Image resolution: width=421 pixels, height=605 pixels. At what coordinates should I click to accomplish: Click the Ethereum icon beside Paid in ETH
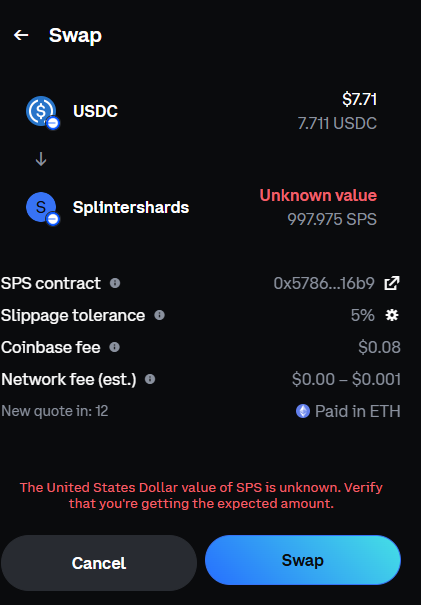[303, 411]
